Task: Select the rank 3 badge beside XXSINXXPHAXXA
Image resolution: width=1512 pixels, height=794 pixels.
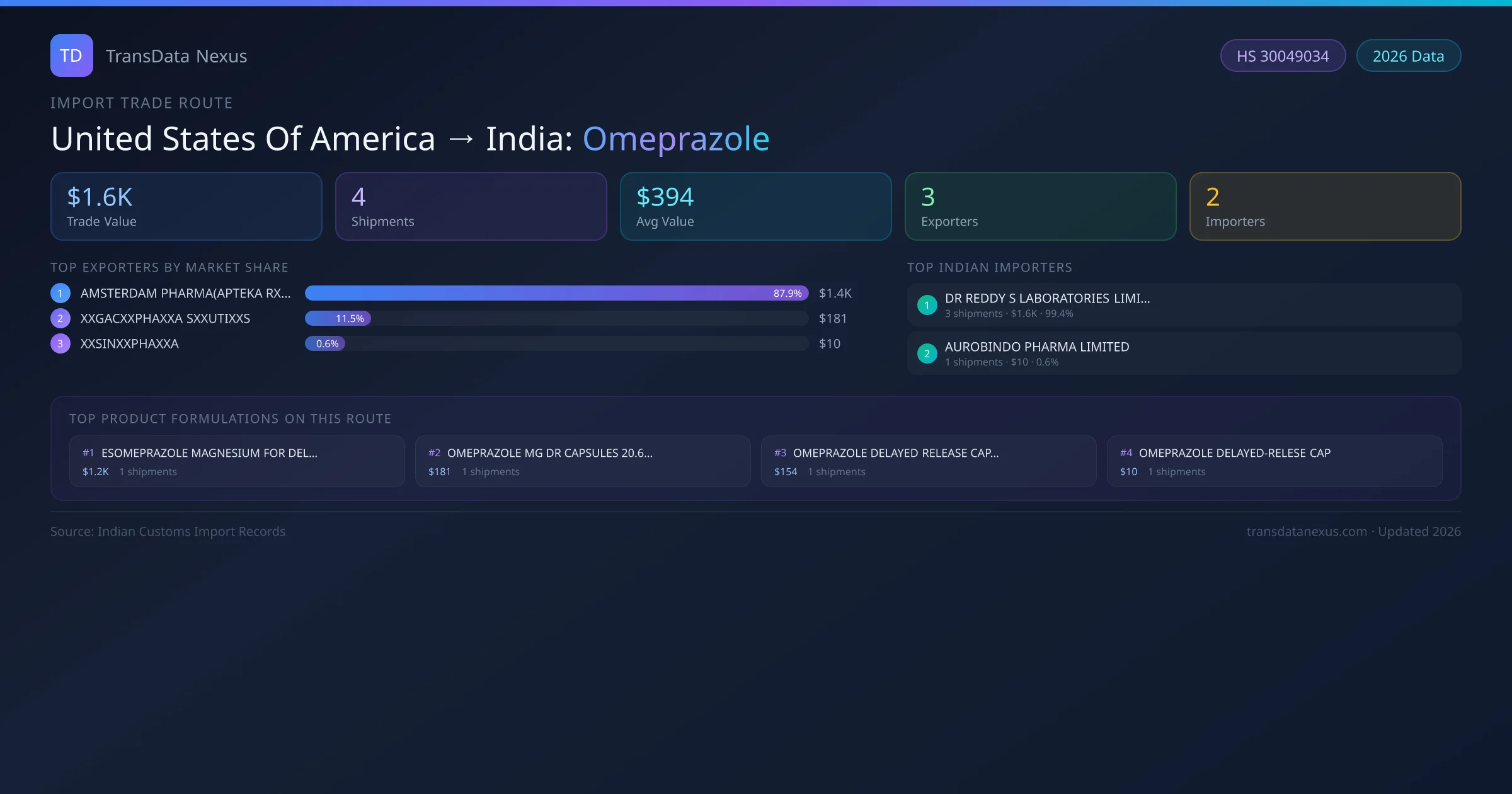Action: [x=60, y=343]
